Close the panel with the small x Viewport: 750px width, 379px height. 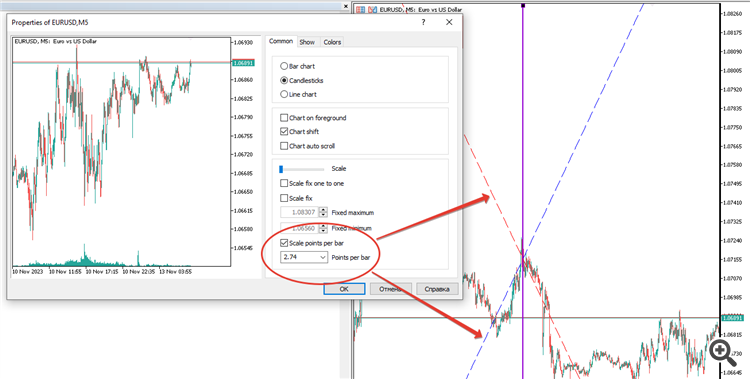(346, 6)
